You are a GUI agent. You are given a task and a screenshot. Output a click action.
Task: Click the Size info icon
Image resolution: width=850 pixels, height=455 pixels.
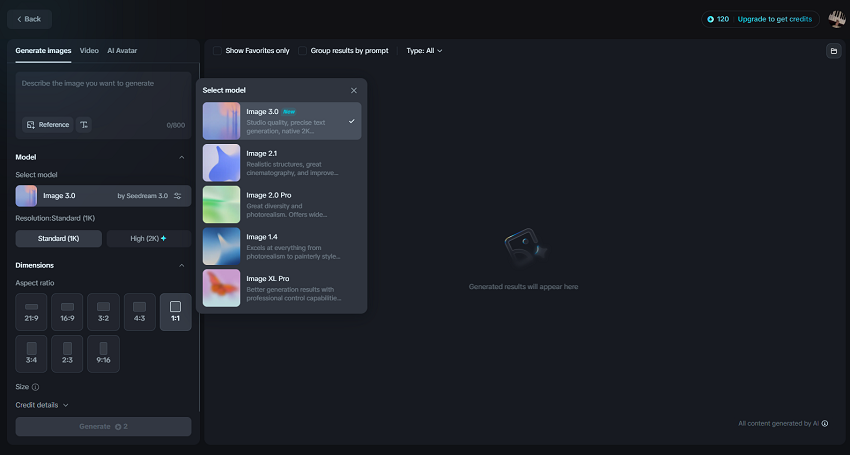point(35,387)
